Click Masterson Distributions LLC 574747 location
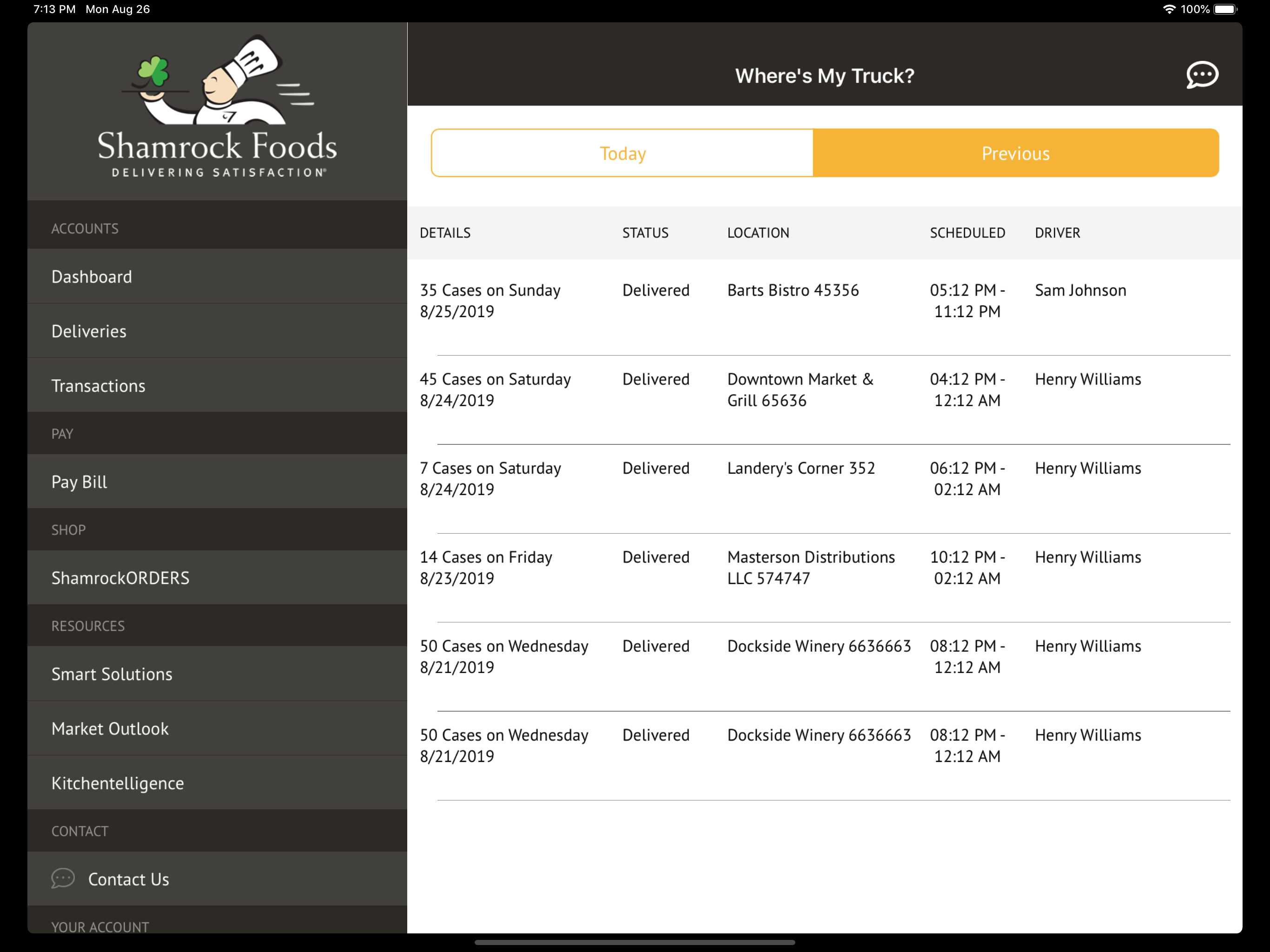1270x952 pixels. coord(811,568)
